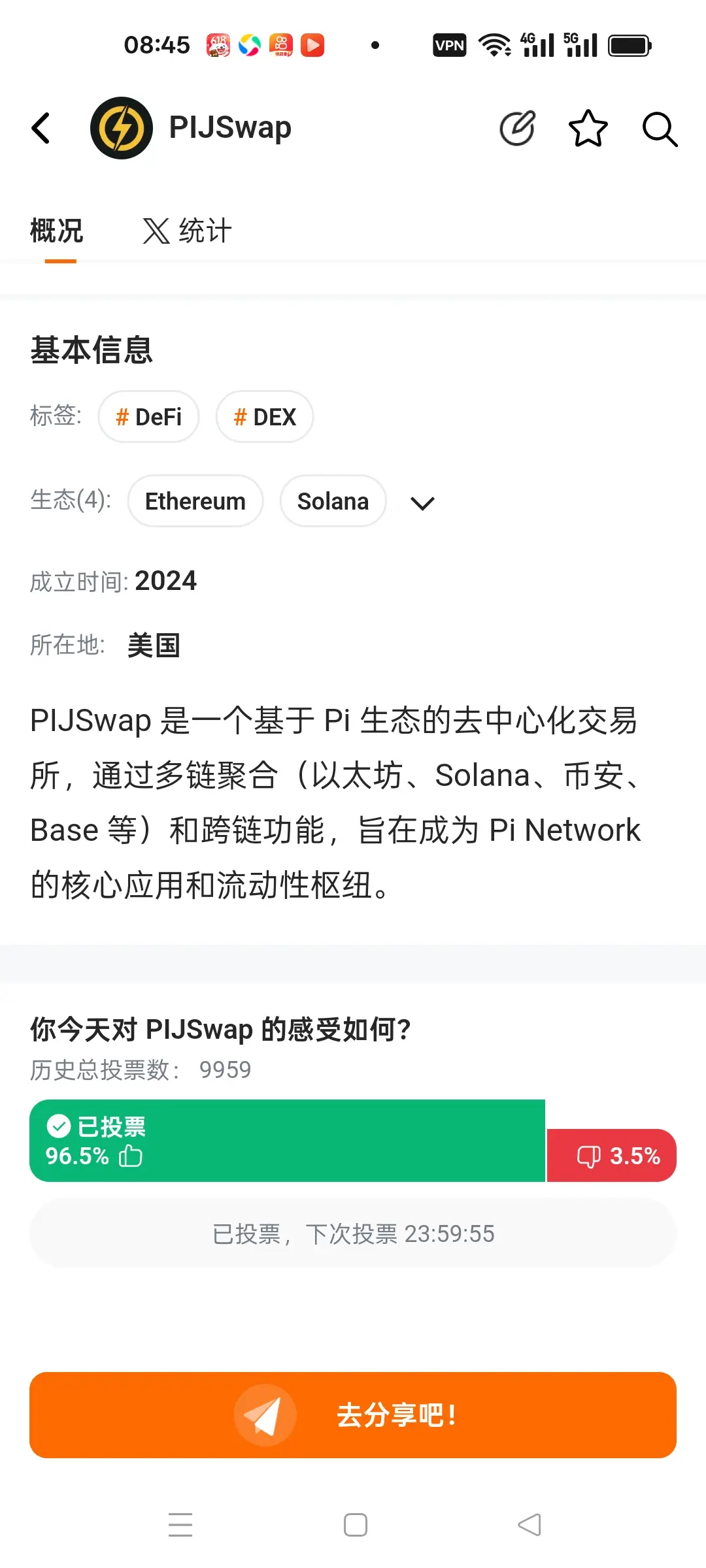The height and width of the screenshot is (1568, 706).
Task: Tap the Android back triangle button
Action: click(529, 1525)
